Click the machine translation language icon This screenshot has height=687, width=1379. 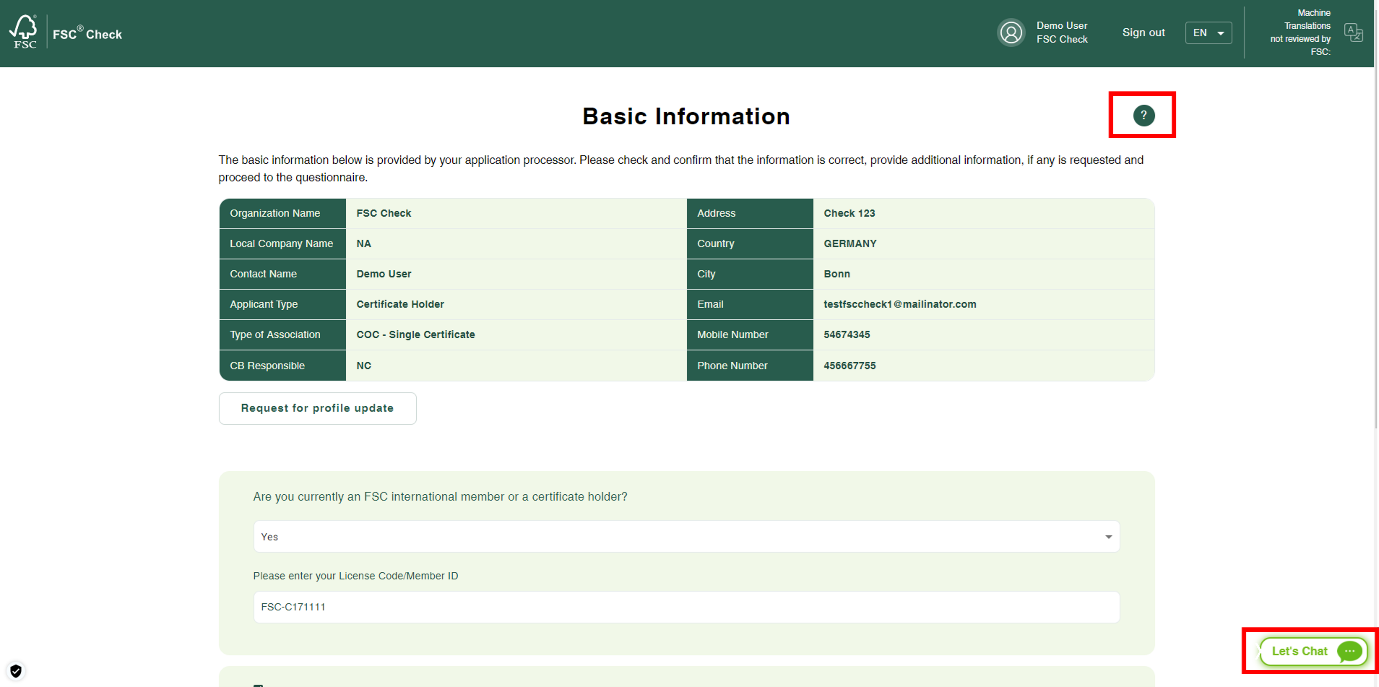1353,33
